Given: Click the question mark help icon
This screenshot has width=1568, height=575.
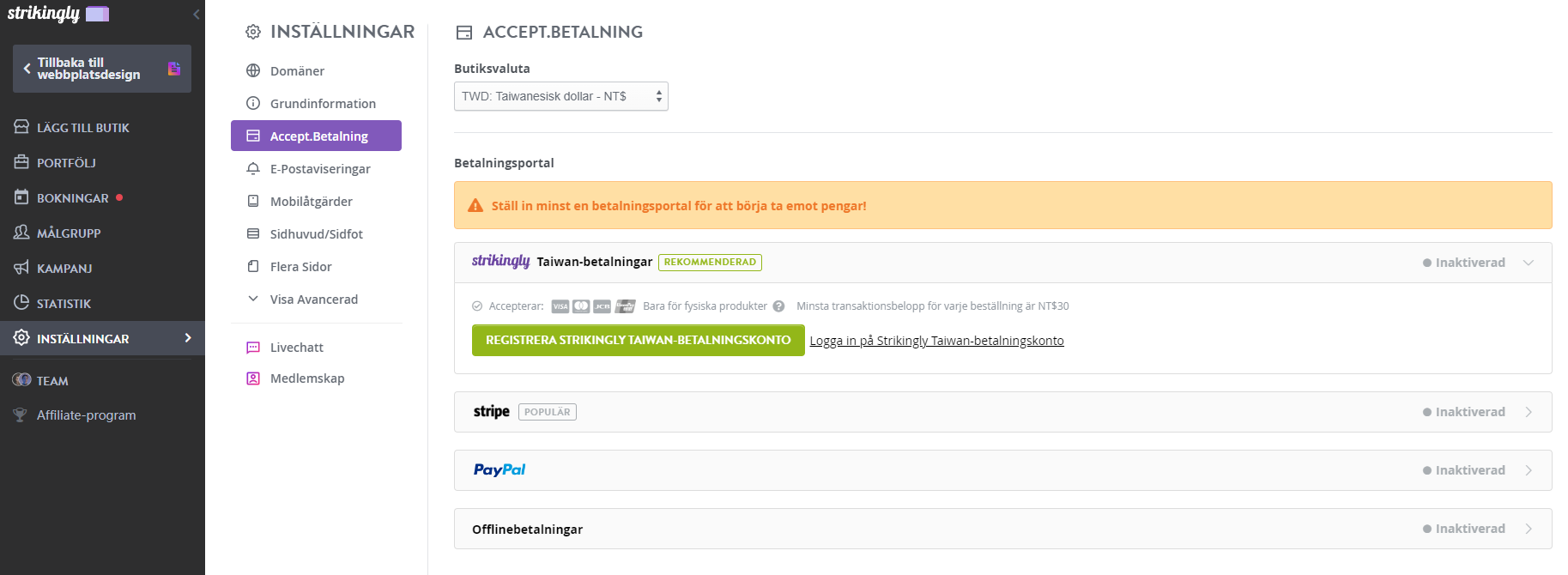Looking at the screenshot, I should [778, 306].
